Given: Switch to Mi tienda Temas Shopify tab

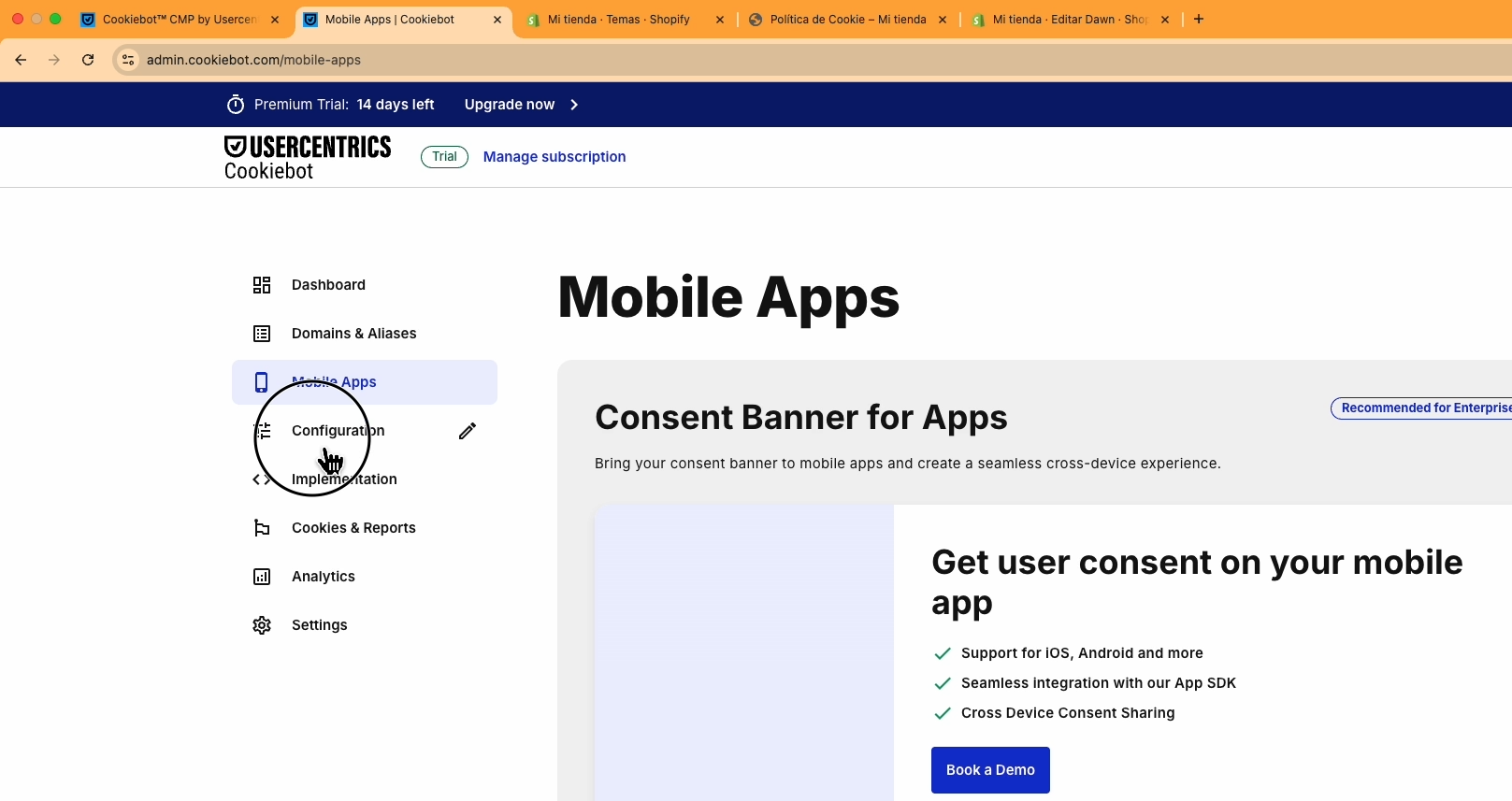Looking at the screenshot, I should pos(619,20).
